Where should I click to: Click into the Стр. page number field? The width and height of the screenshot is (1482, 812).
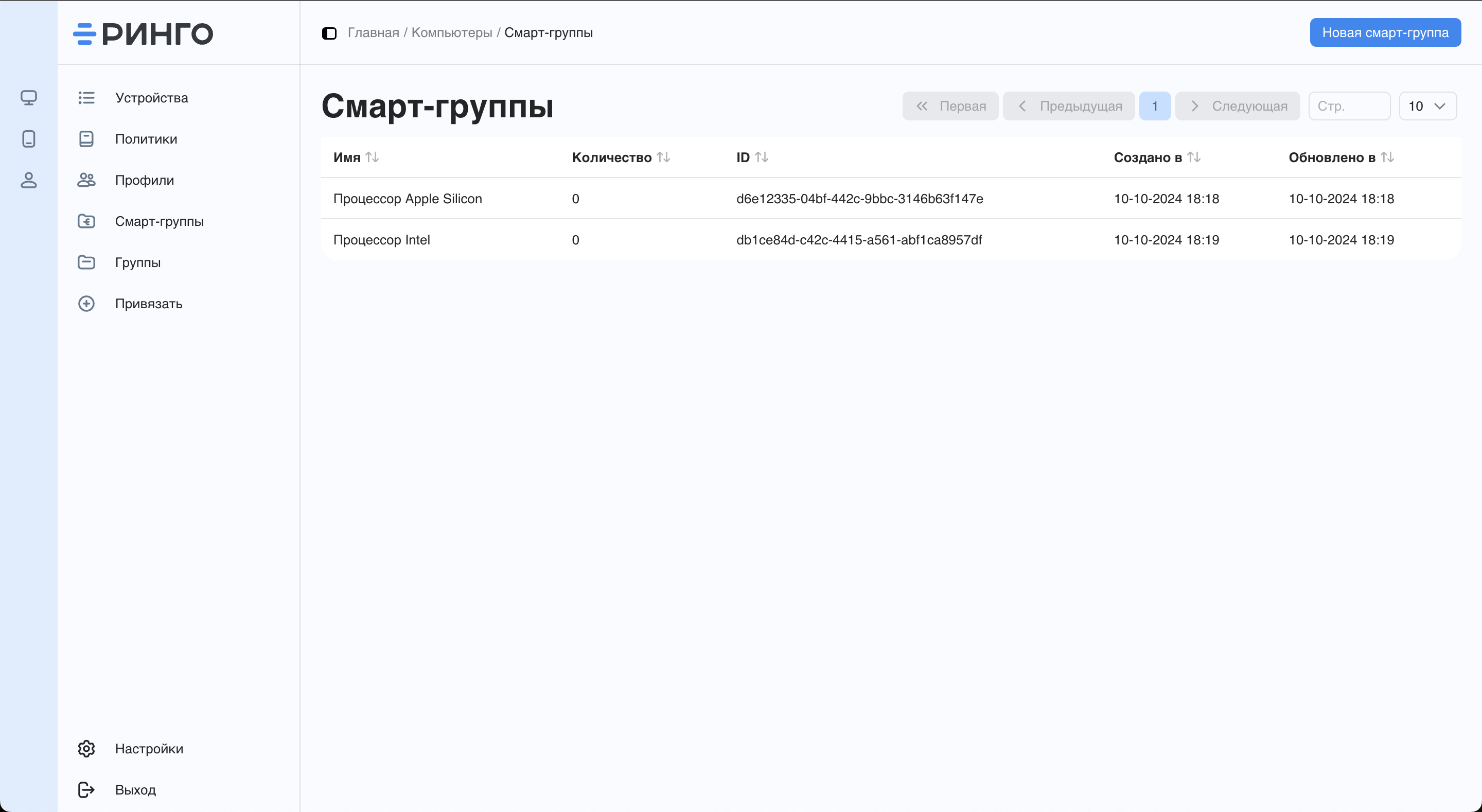(x=1349, y=106)
